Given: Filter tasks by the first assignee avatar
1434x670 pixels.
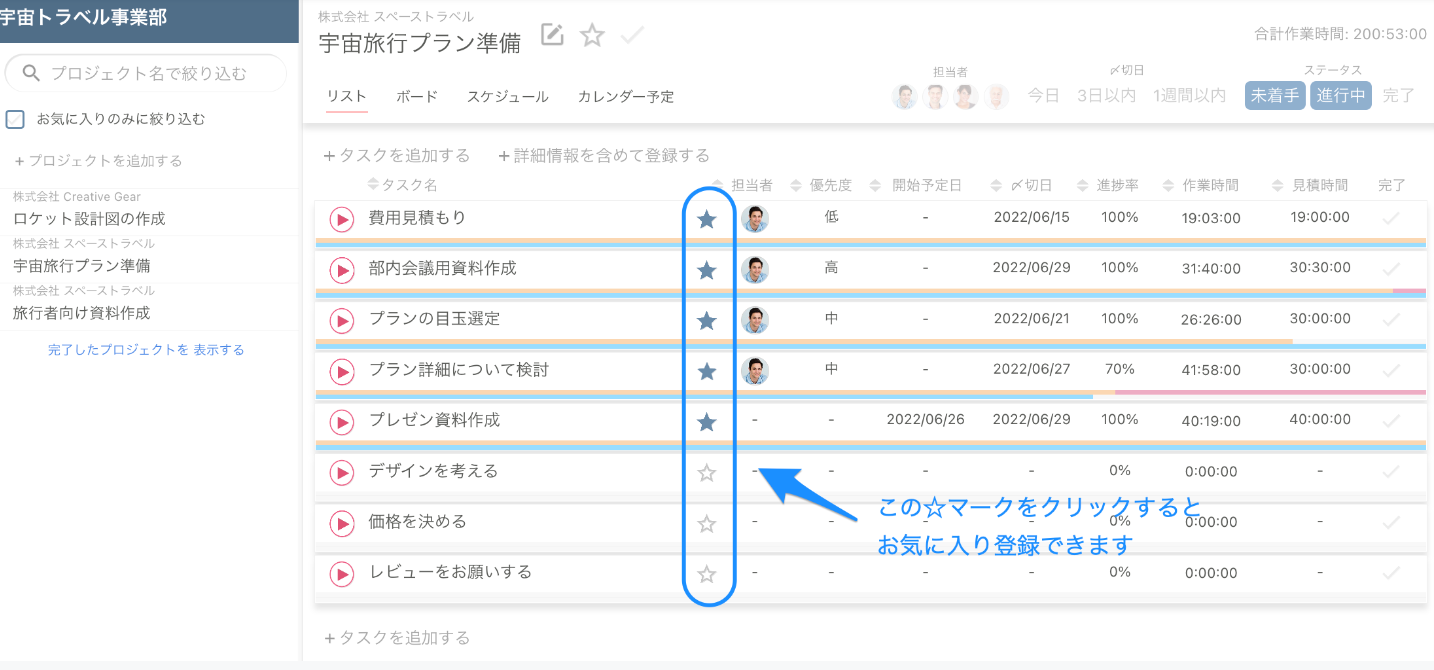Looking at the screenshot, I should click(x=904, y=96).
